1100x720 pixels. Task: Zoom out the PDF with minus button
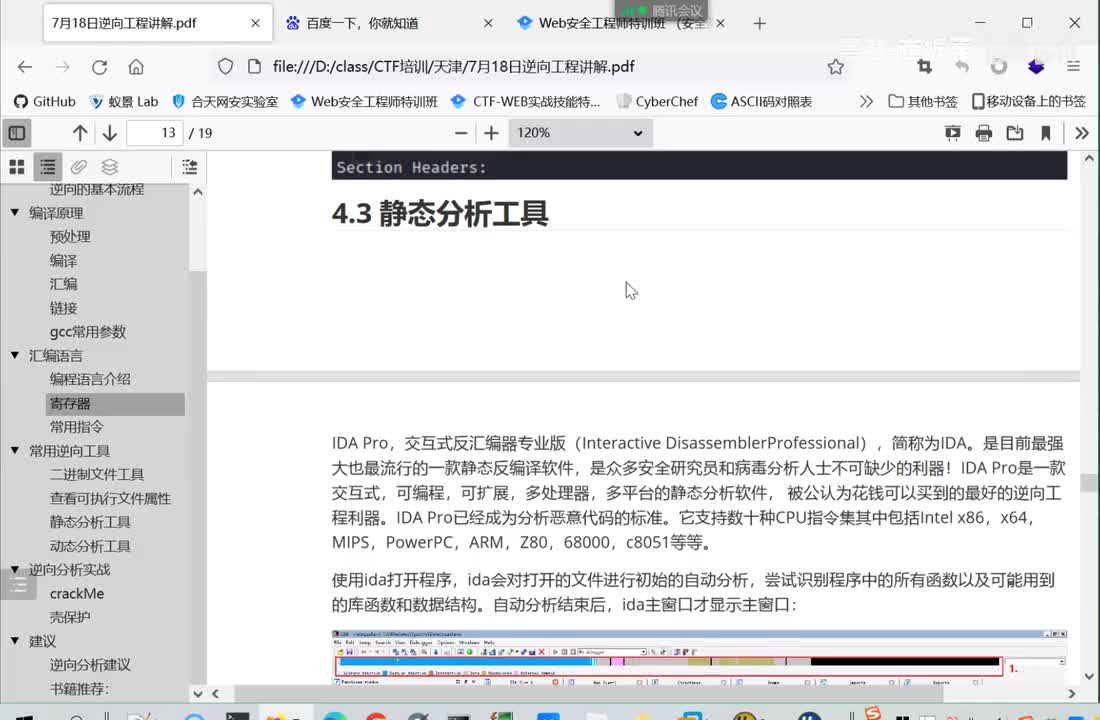tap(461, 133)
